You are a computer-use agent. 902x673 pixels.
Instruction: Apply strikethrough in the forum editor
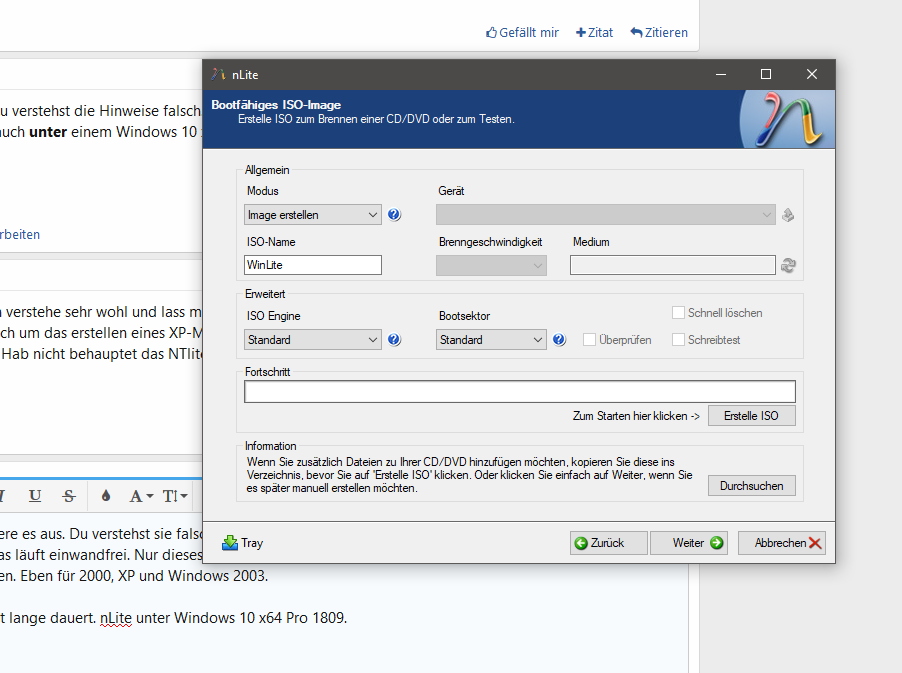69,495
